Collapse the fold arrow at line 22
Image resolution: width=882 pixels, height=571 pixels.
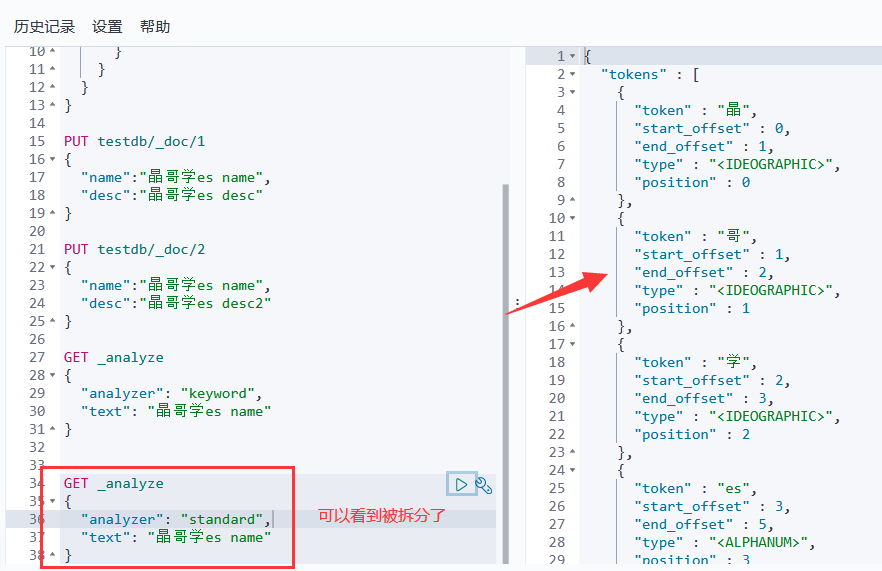(x=53, y=268)
